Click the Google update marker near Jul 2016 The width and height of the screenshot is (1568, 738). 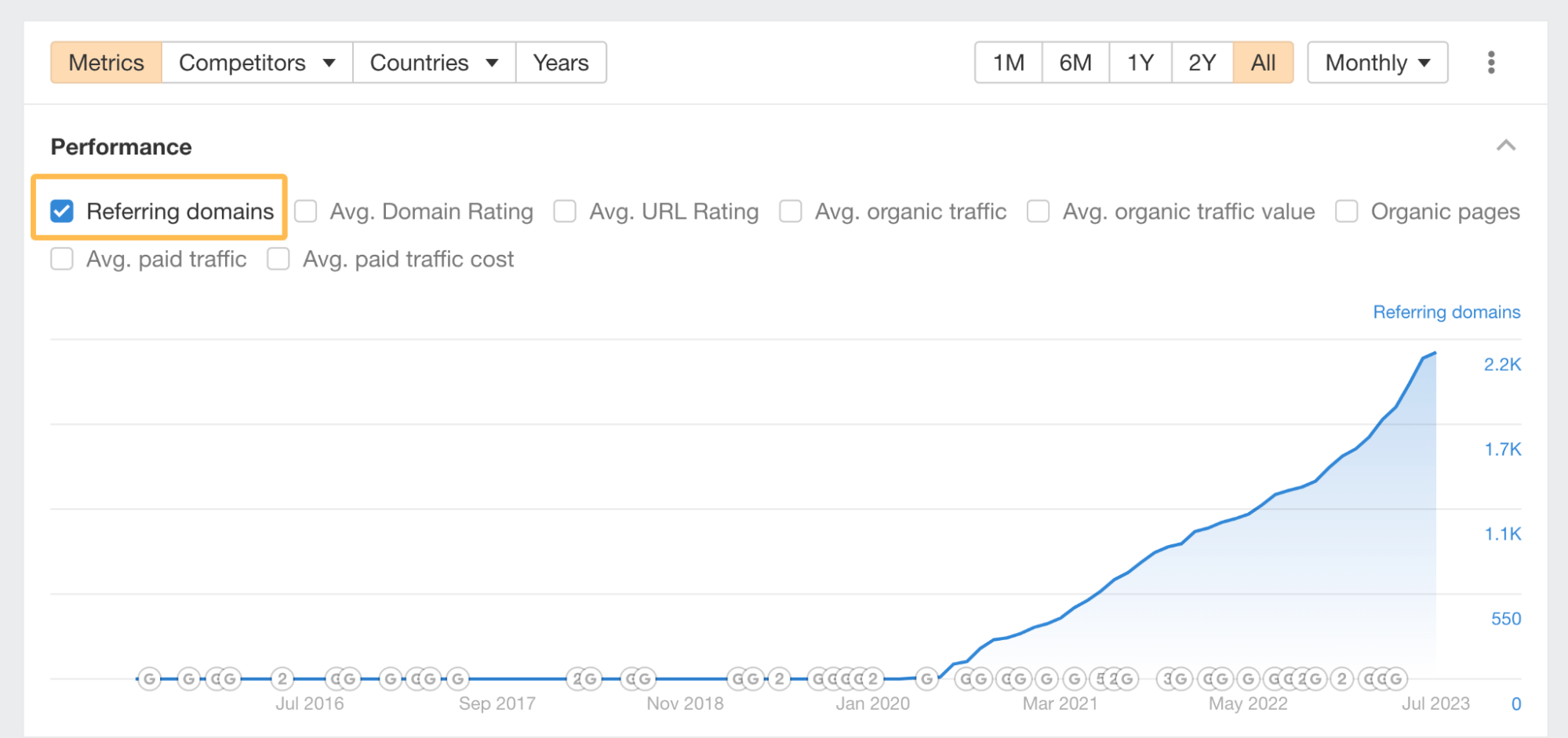click(342, 678)
